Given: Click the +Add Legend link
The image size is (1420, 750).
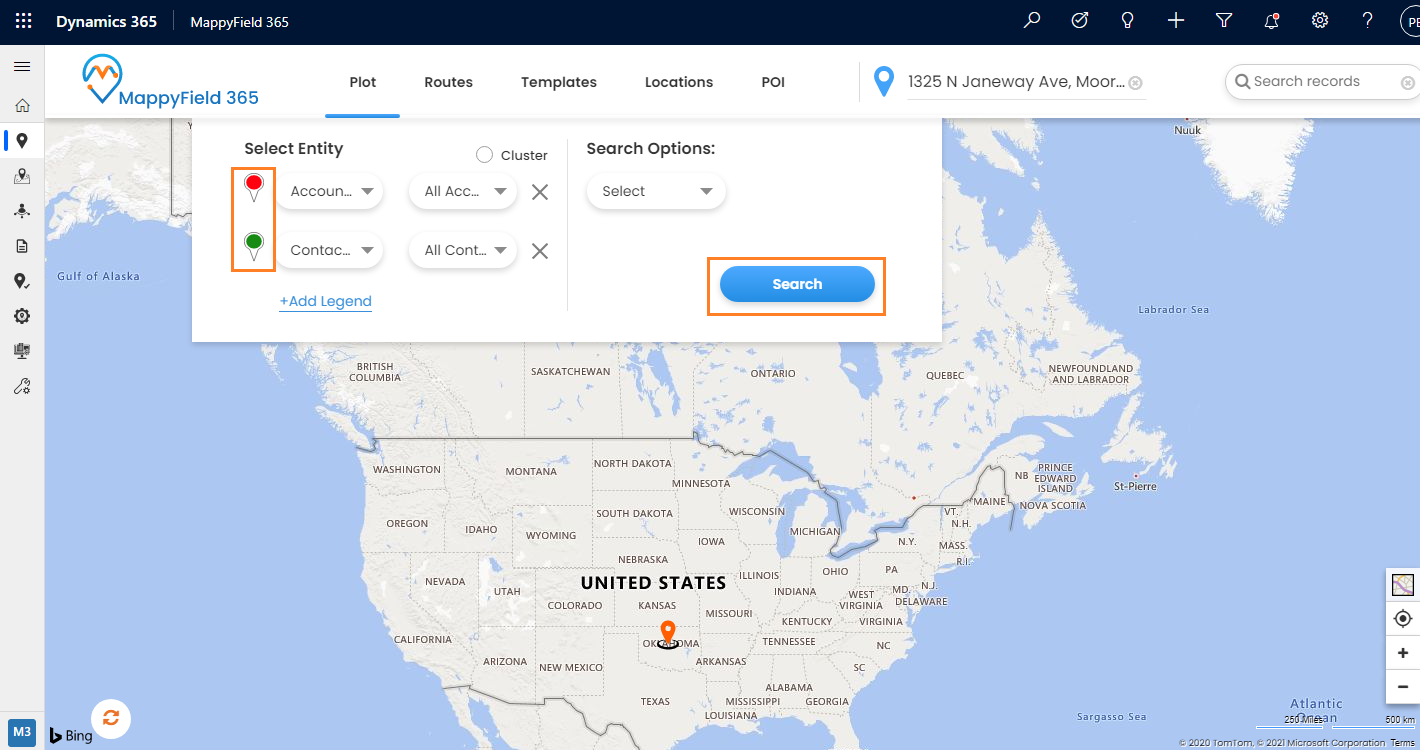Looking at the screenshot, I should pos(325,301).
